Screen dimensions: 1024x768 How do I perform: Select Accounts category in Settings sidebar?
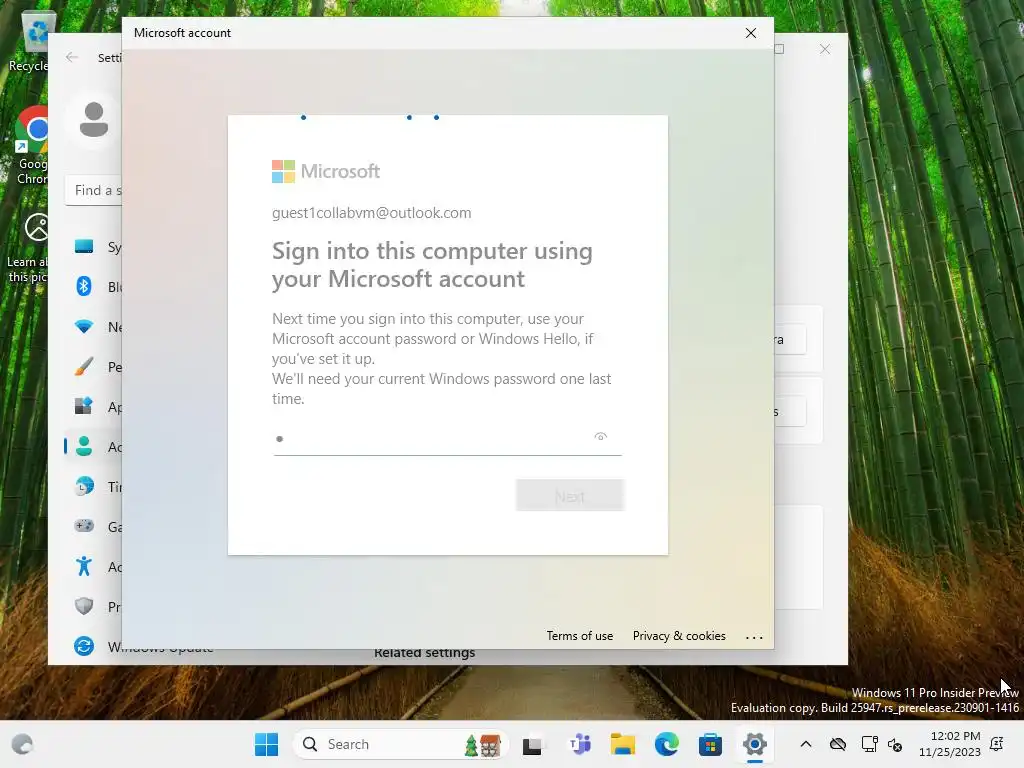point(93,447)
